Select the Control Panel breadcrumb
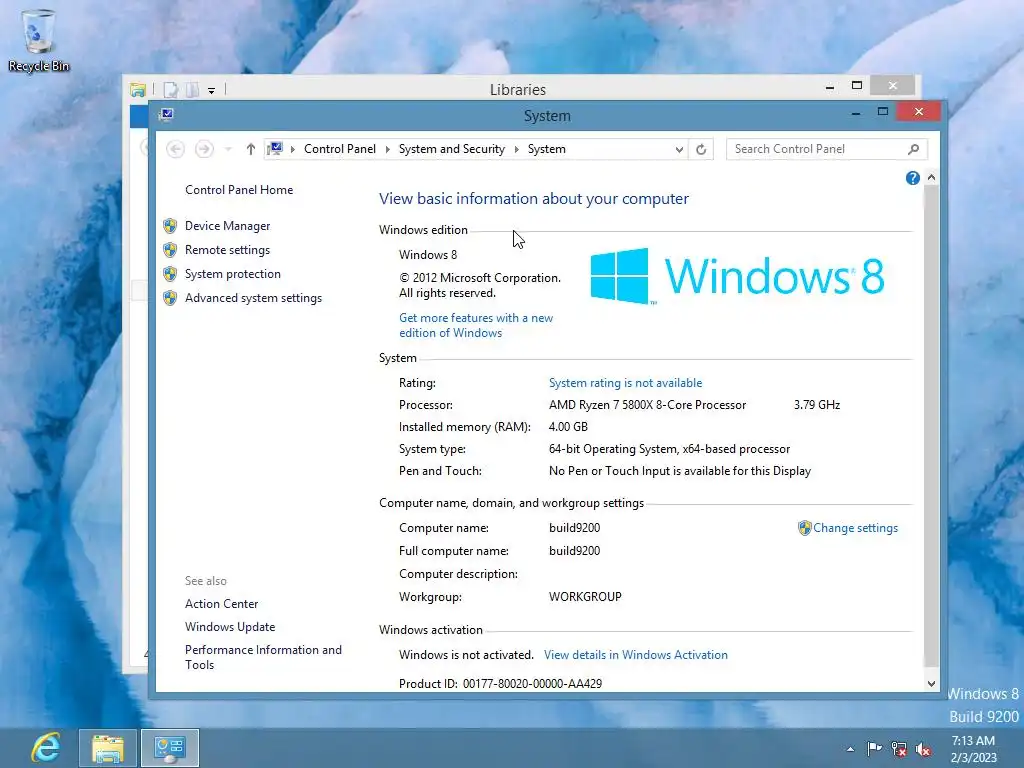 340,149
